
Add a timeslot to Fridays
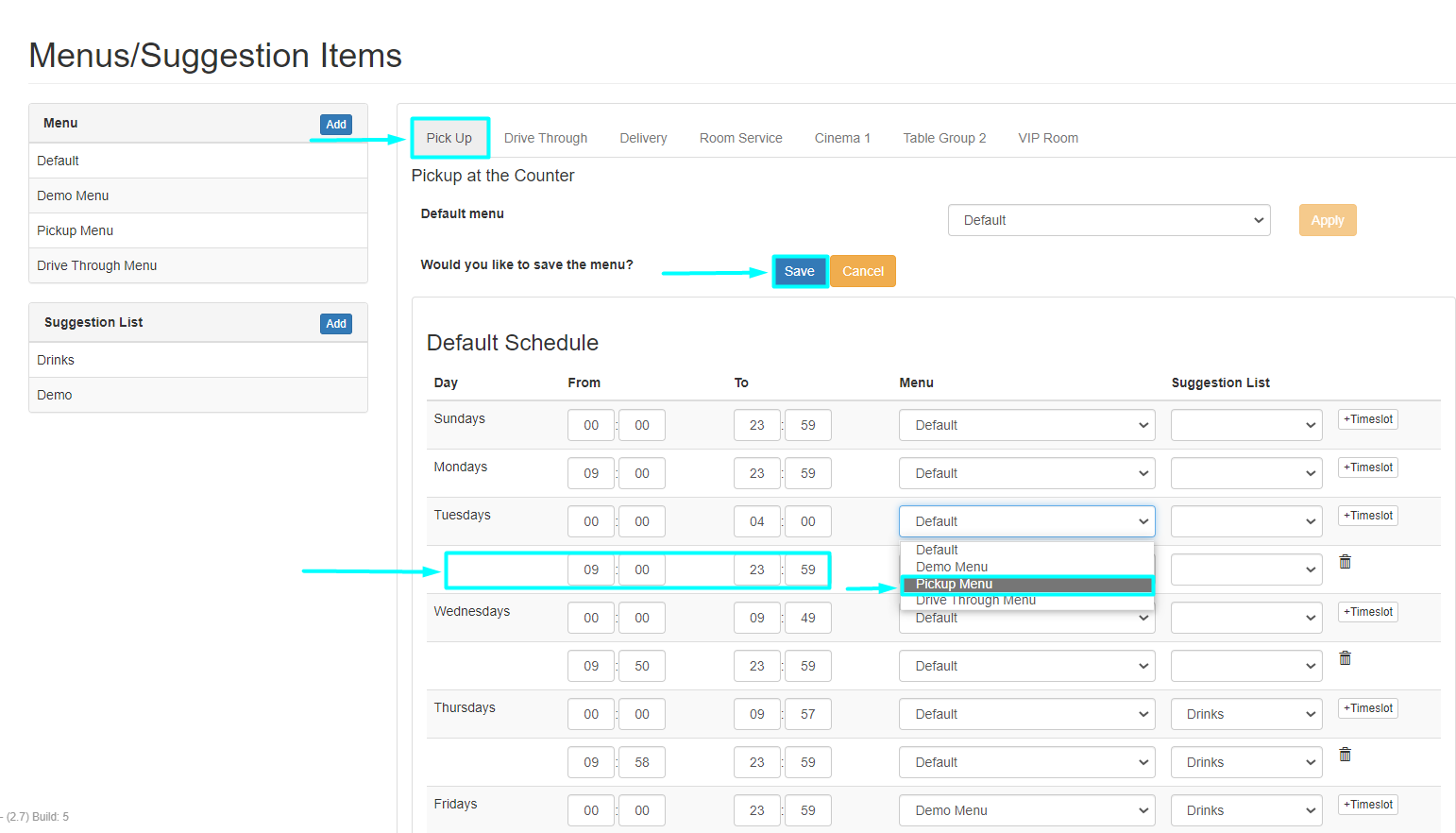pyautogui.click(x=1368, y=805)
